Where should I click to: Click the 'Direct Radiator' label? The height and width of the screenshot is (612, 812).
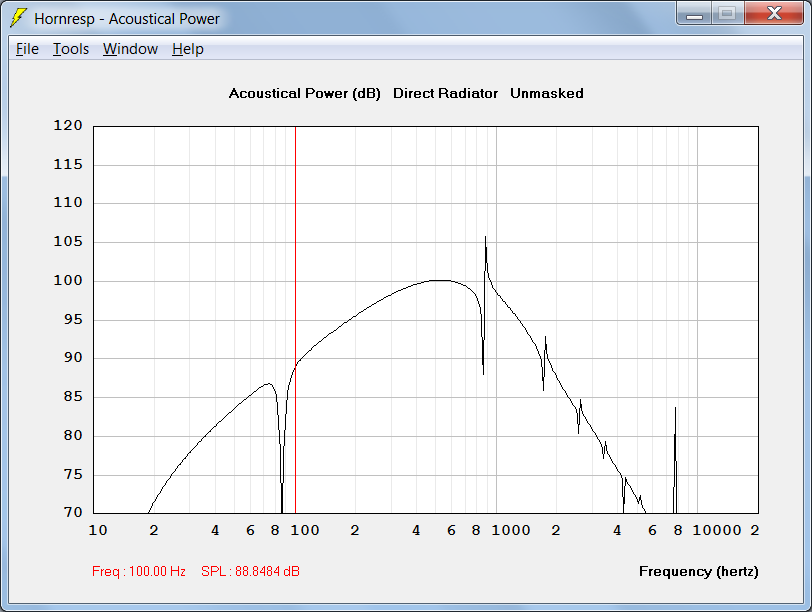click(445, 93)
